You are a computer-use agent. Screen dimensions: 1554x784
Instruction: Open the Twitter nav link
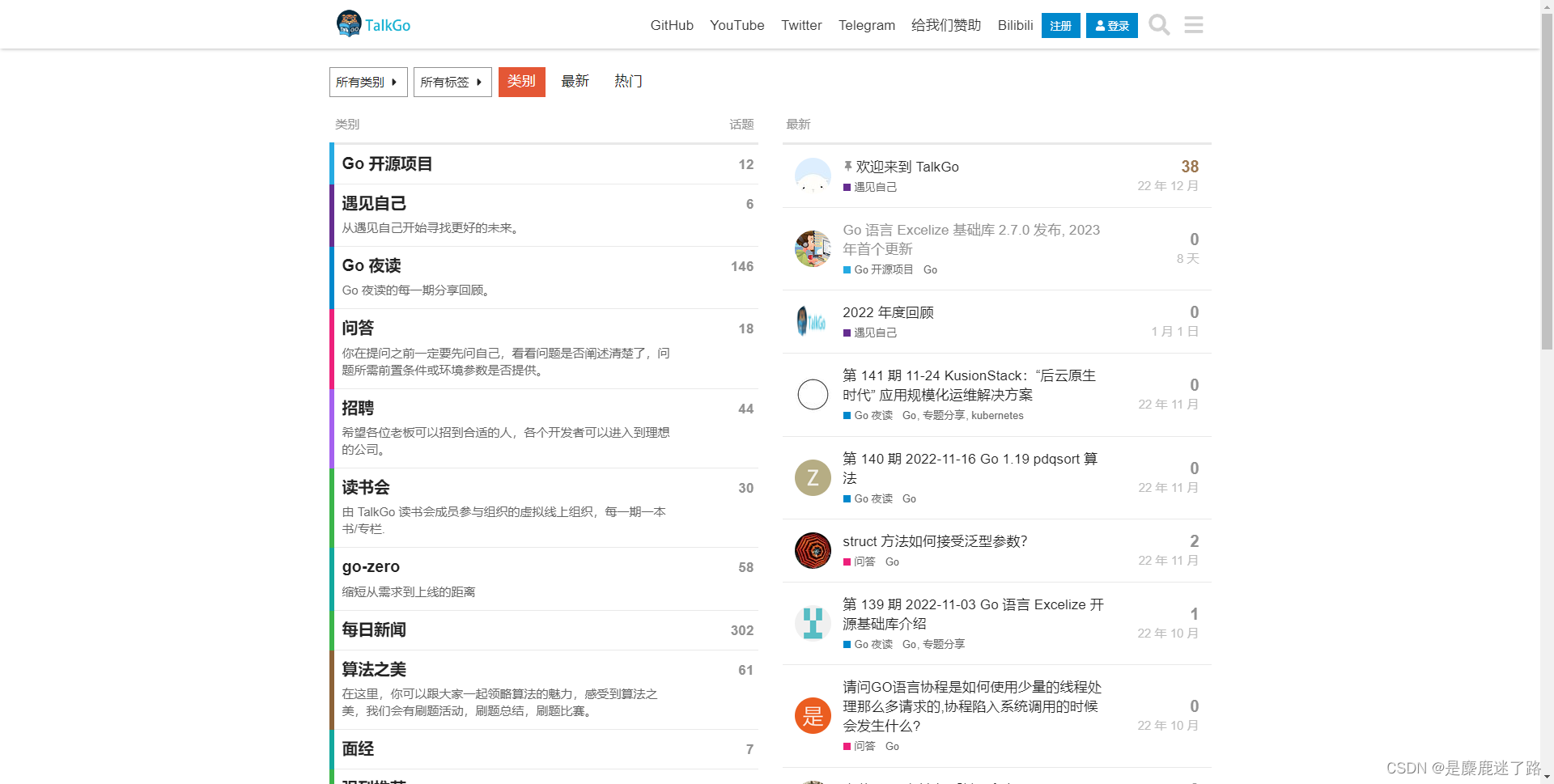click(801, 25)
